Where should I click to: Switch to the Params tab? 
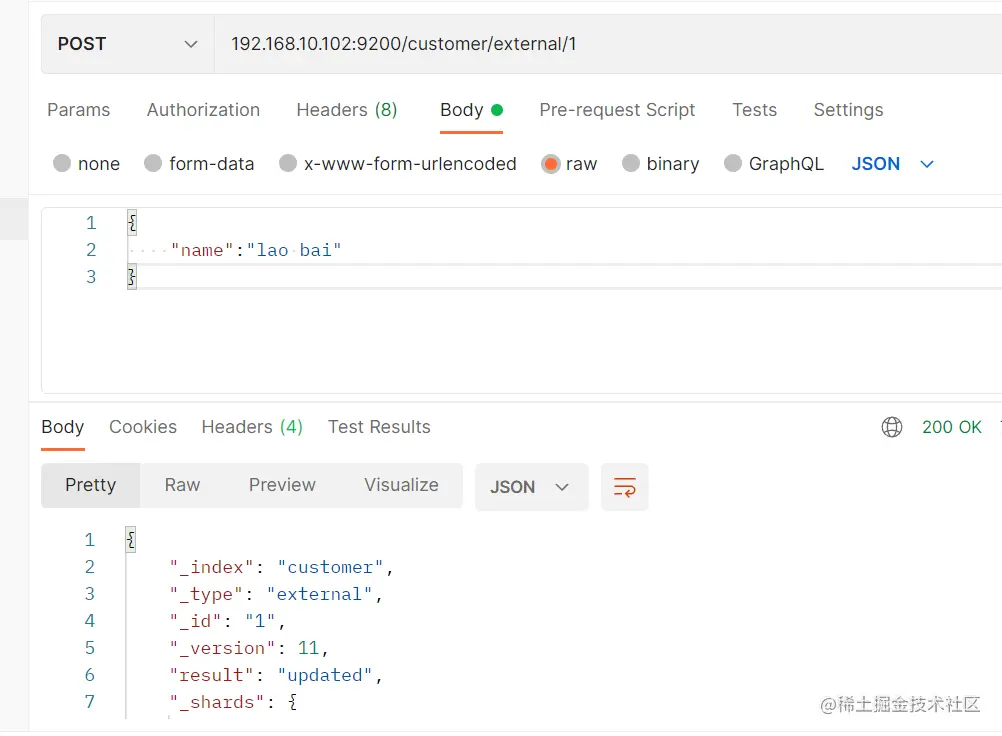pyautogui.click(x=79, y=110)
